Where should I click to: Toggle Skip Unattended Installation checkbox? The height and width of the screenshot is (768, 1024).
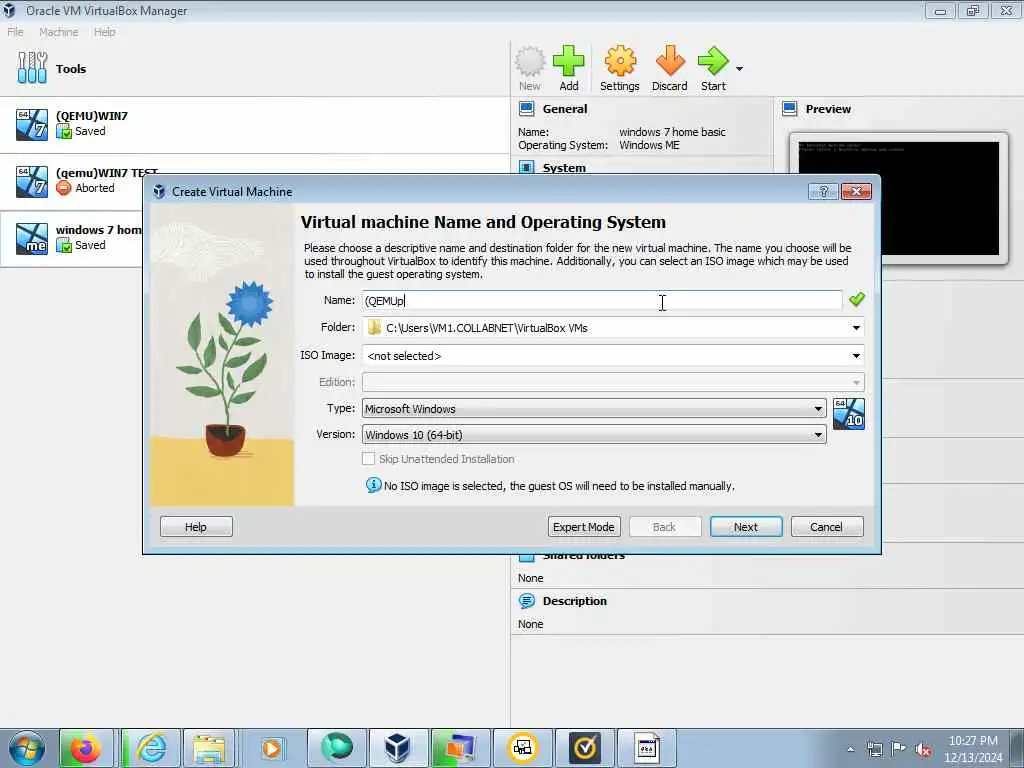(368, 459)
